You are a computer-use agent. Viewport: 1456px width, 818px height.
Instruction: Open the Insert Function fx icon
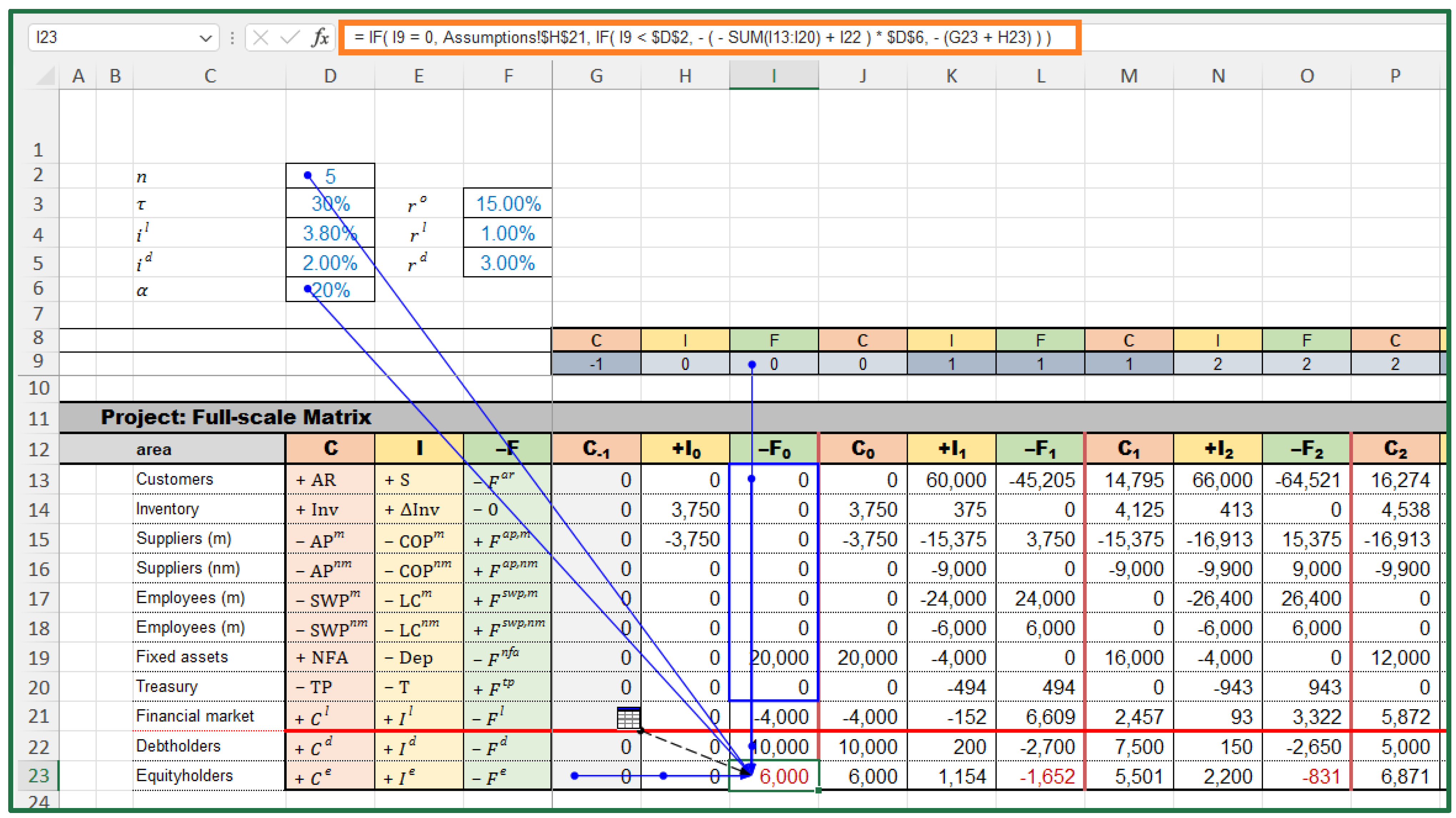tap(320, 38)
